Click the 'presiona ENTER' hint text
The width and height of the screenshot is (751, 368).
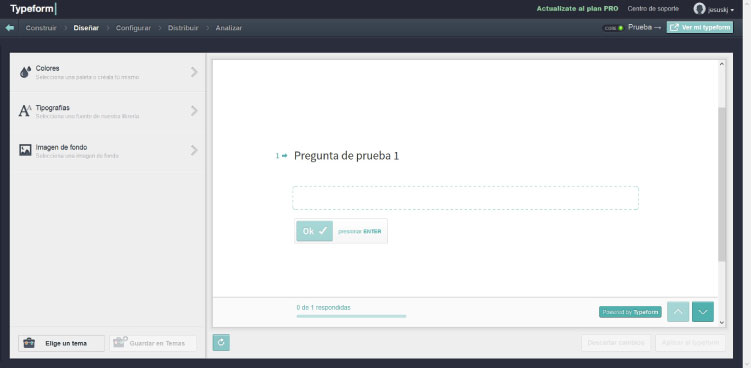(360, 231)
